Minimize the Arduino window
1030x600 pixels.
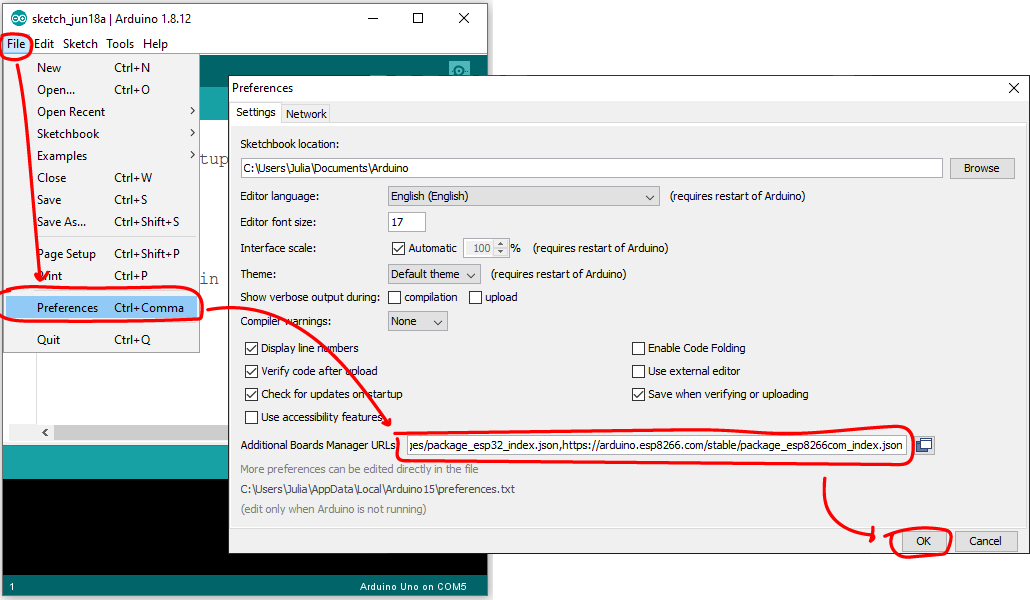372,18
